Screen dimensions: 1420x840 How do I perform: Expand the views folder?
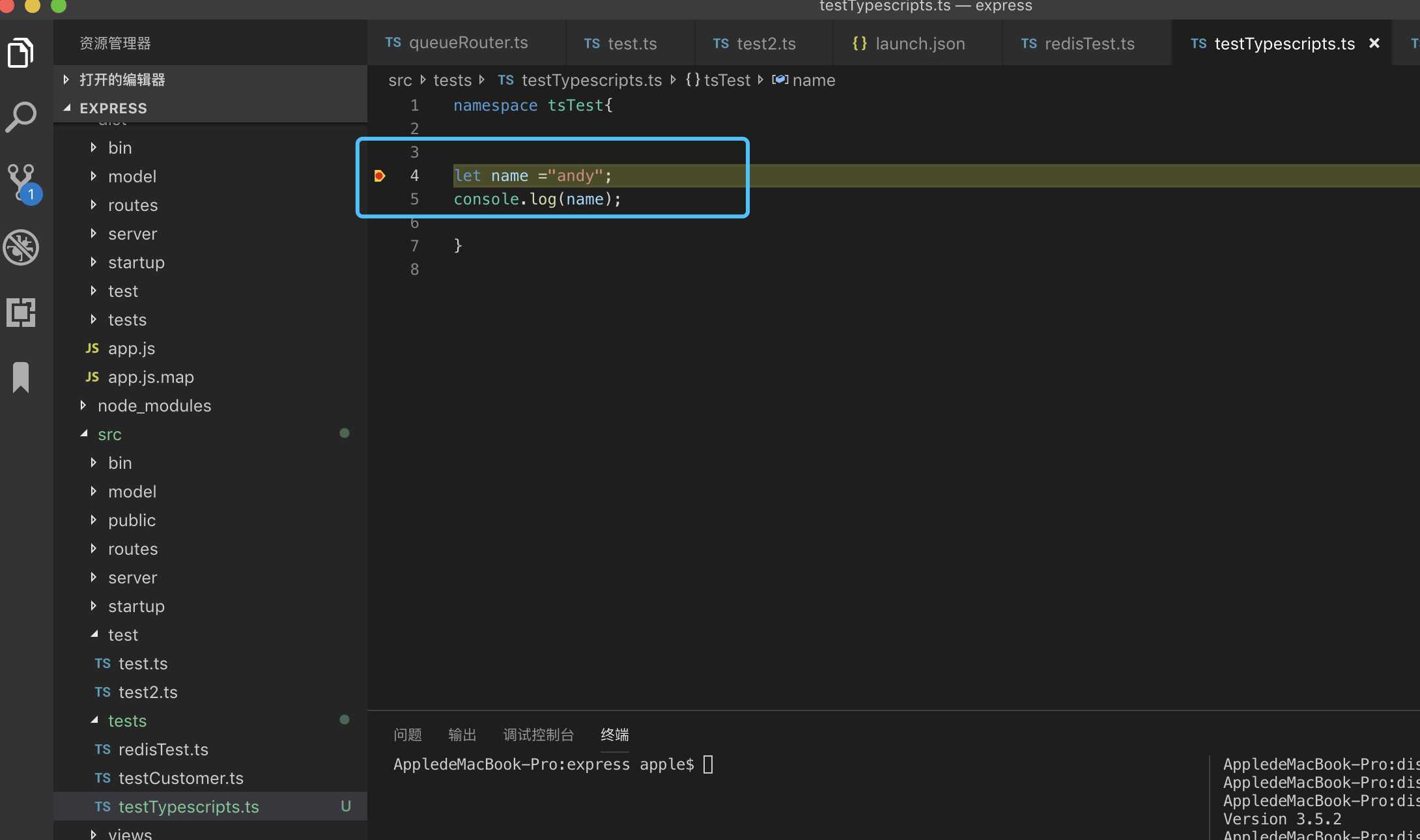210,831
